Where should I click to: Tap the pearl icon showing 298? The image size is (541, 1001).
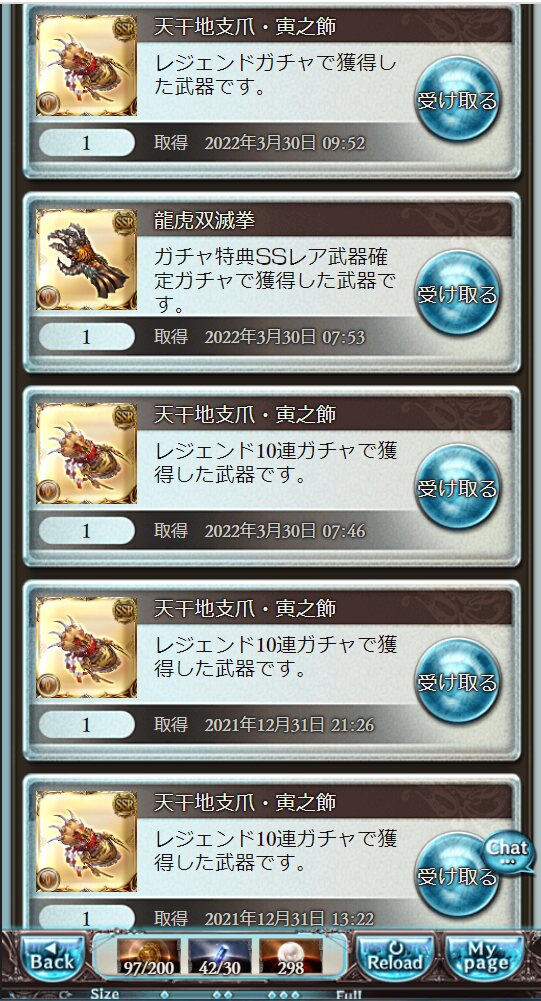291,956
